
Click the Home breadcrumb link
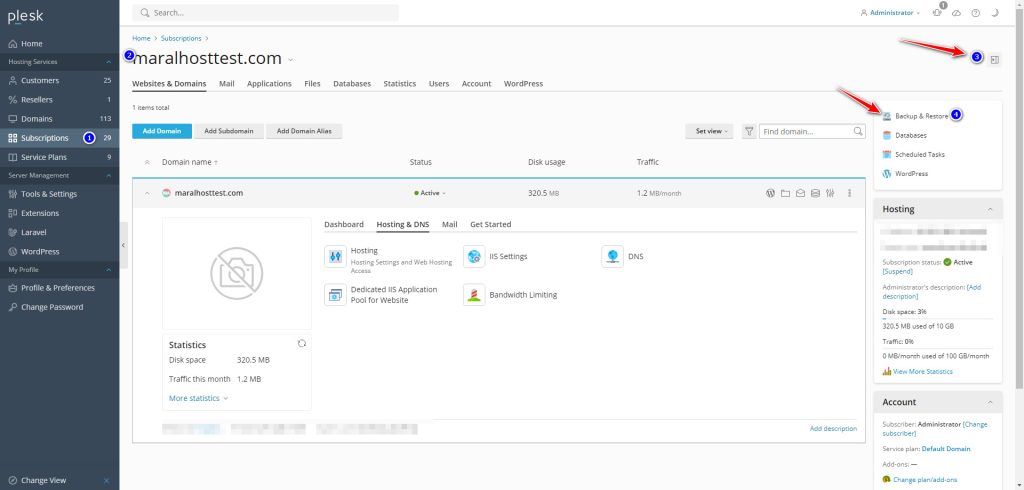point(141,39)
